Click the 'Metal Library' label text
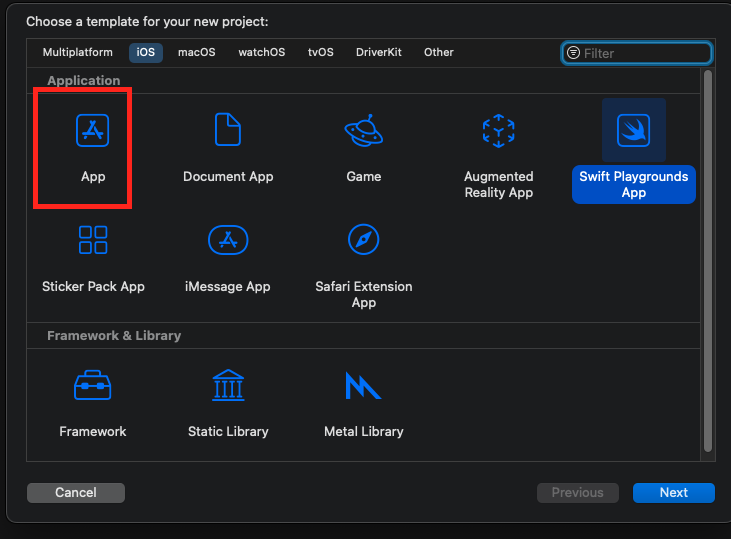Image resolution: width=731 pixels, height=539 pixels. point(364,431)
